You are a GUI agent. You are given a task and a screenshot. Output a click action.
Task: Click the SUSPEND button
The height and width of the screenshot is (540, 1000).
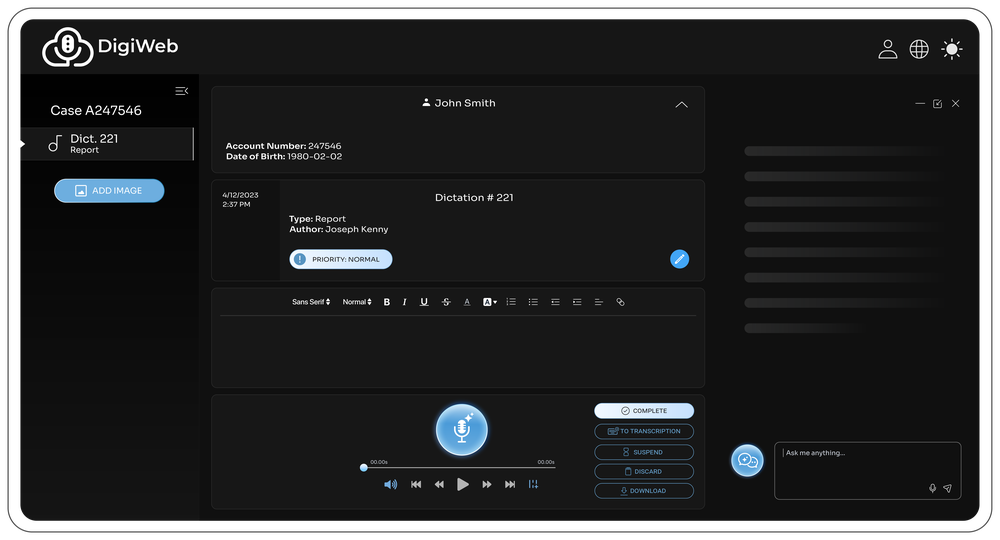[x=644, y=452]
